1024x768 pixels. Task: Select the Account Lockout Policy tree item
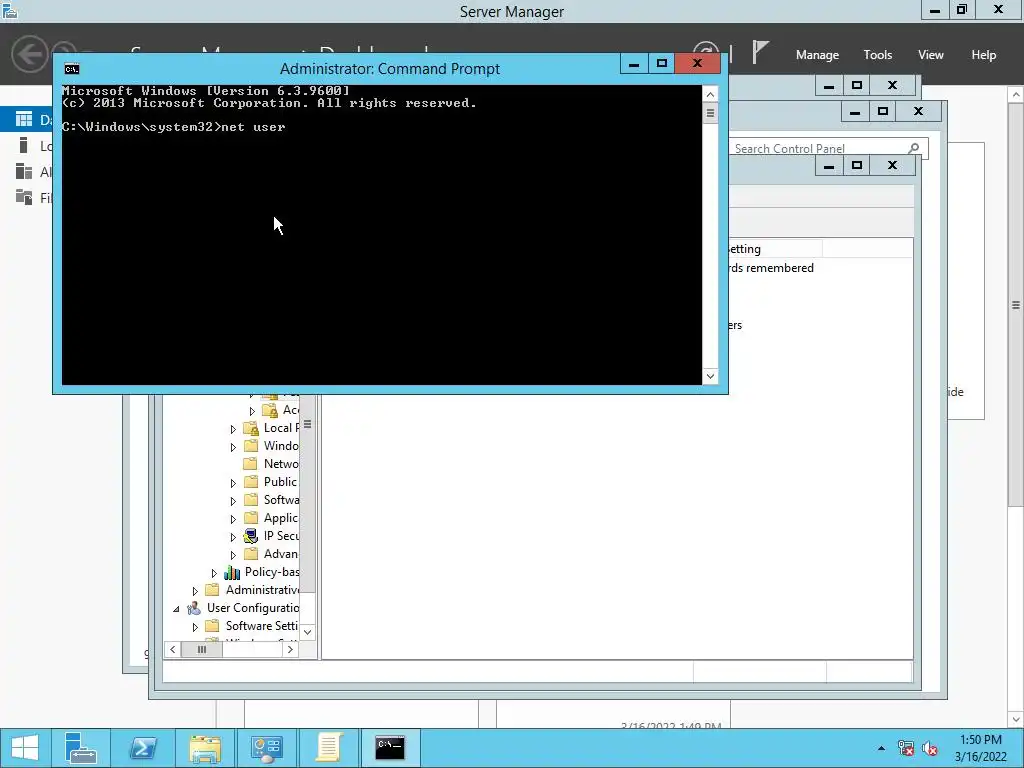(x=280, y=410)
